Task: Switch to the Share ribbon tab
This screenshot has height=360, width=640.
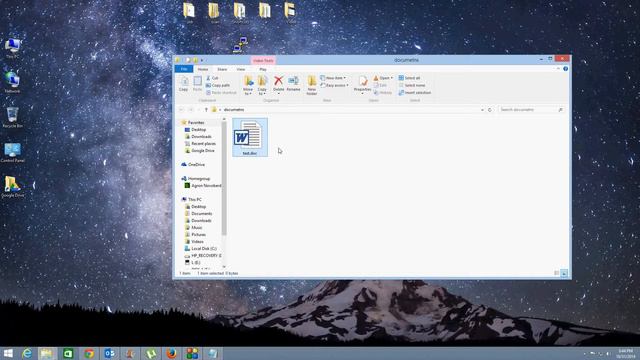Action: 222,69
